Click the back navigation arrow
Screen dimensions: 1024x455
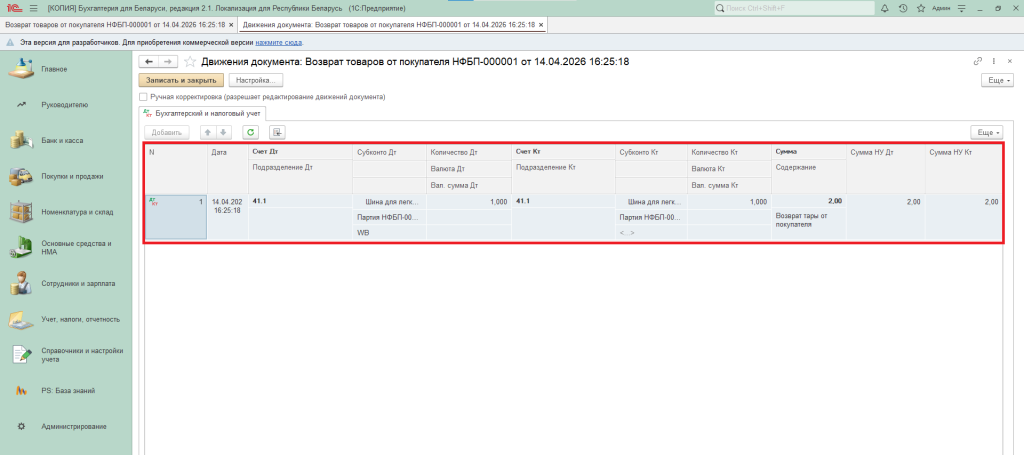pyautogui.click(x=149, y=62)
